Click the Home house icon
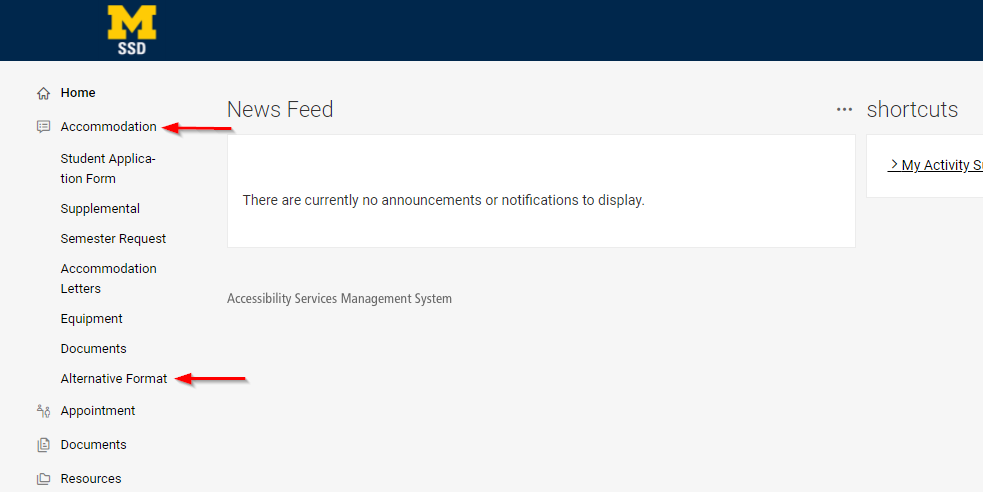 click(x=43, y=93)
